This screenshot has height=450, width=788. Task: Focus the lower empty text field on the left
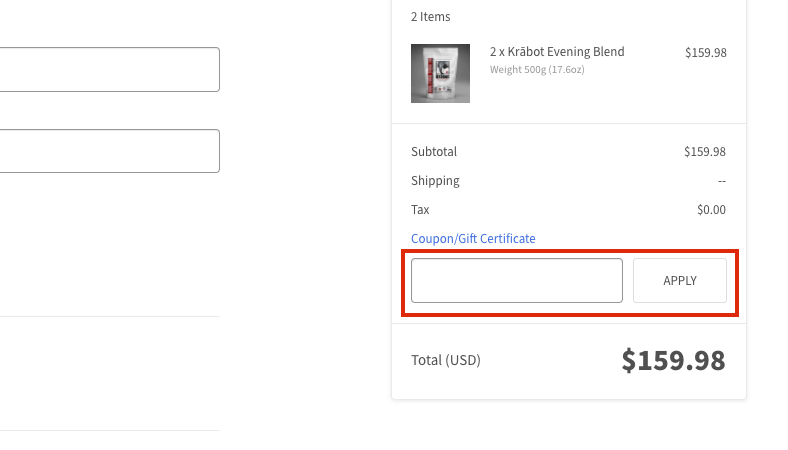[x=110, y=151]
